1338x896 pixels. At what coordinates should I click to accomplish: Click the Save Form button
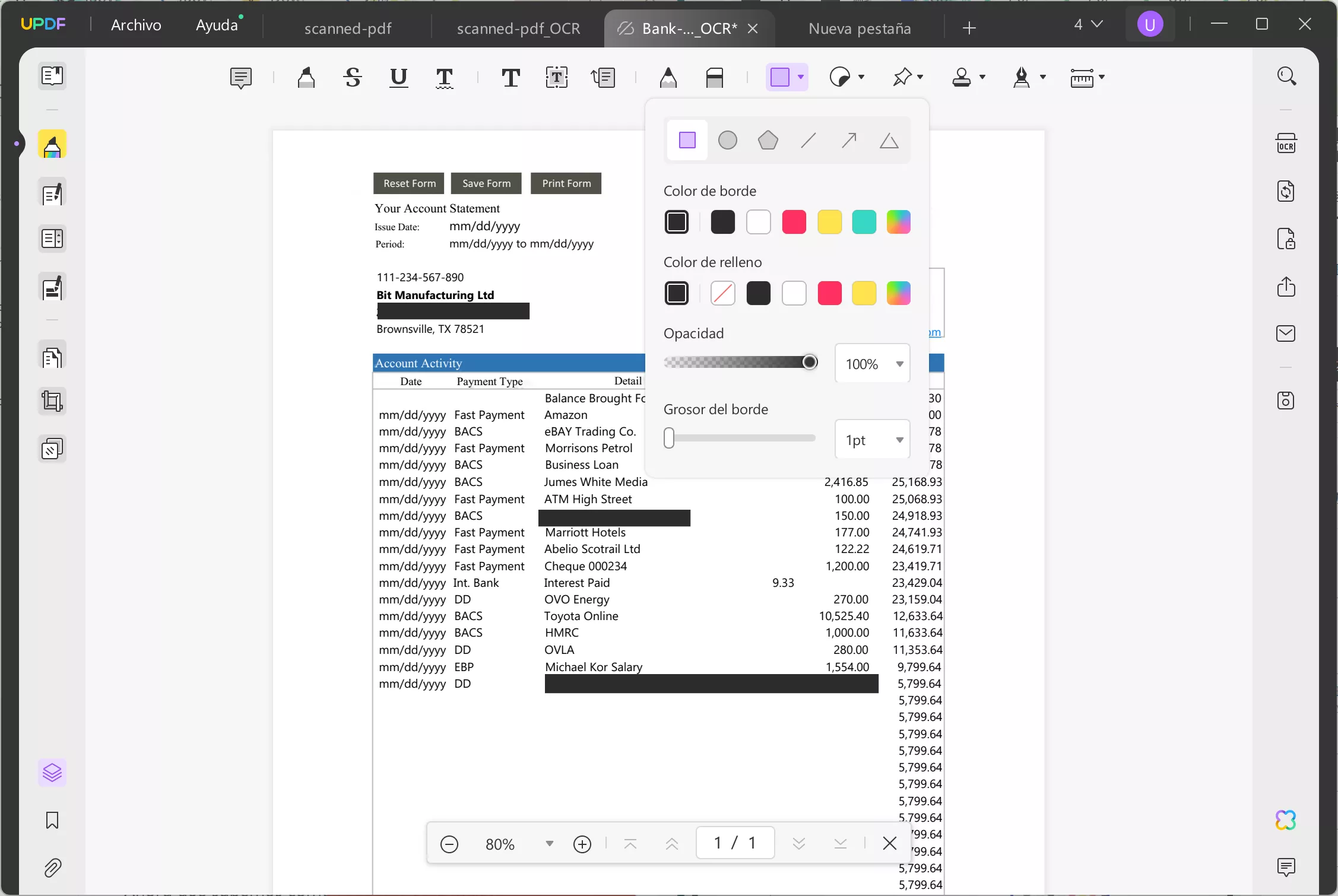[486, 183]
